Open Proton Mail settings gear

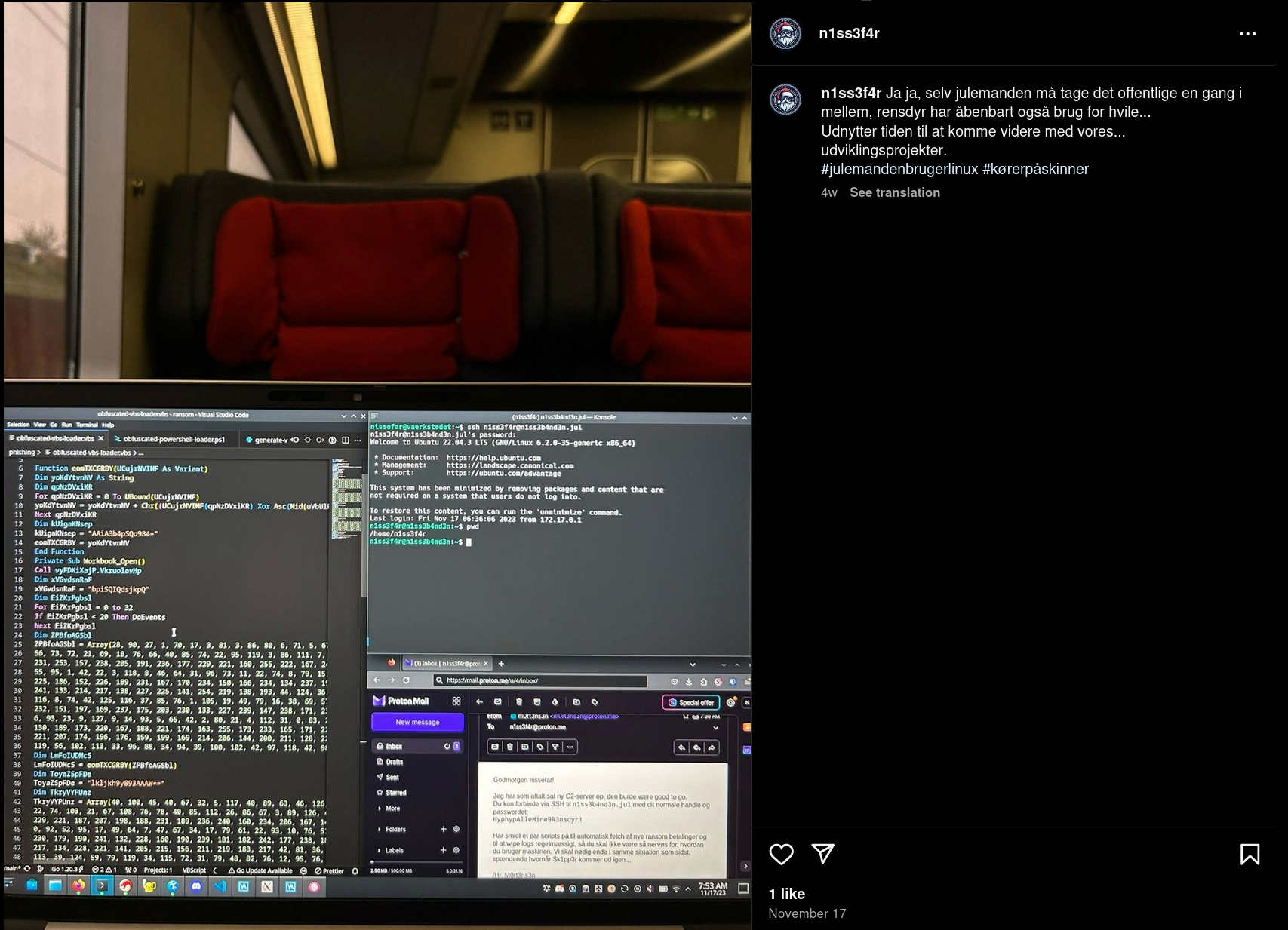pos(731,702)
